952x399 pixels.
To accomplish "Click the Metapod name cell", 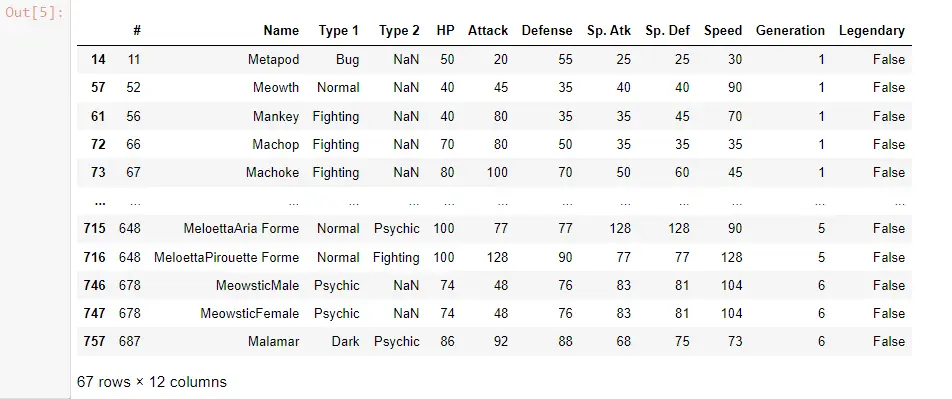I will click(273, 60).
